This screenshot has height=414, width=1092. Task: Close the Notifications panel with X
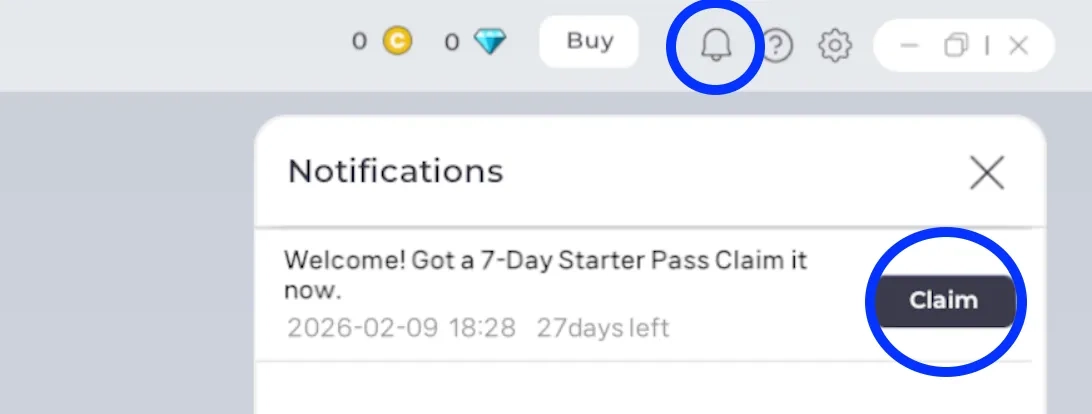click(986, 173)
